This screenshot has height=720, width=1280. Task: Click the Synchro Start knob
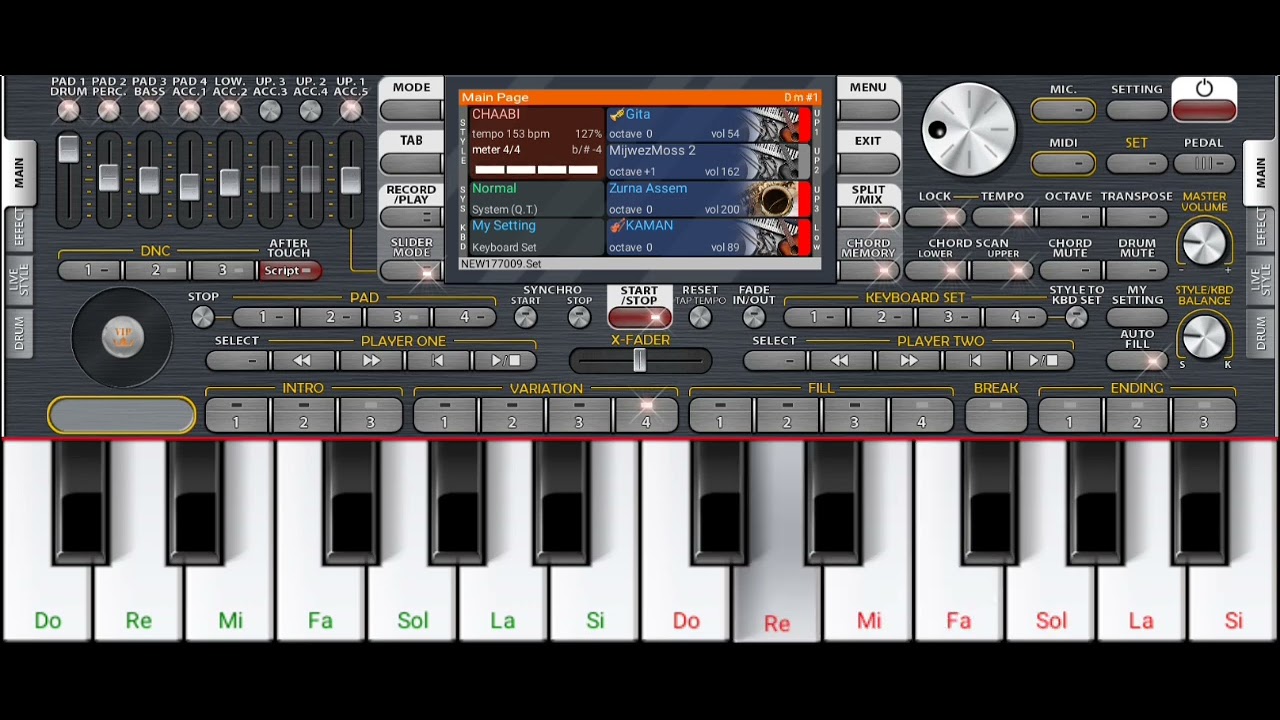(x=525, y=318)
